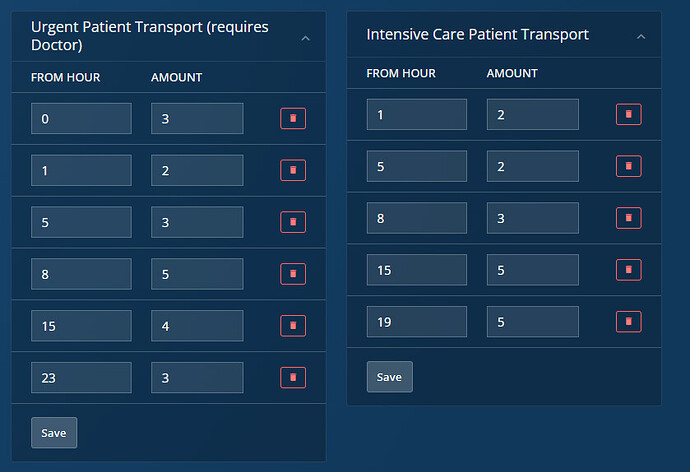Delete Intensive Care row starting hour 19
Image resolution: width=690 pixels, height=472 pixels.
click(x=628, y=322)
